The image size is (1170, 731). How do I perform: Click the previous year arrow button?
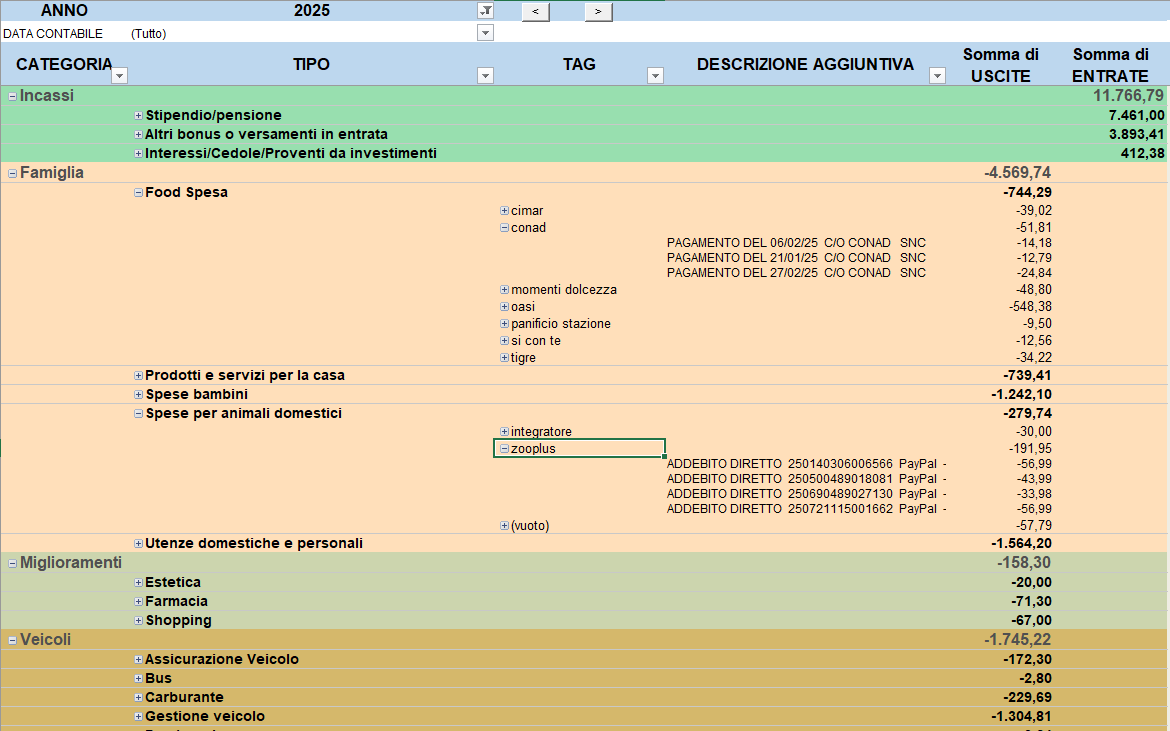coord(535,11)
